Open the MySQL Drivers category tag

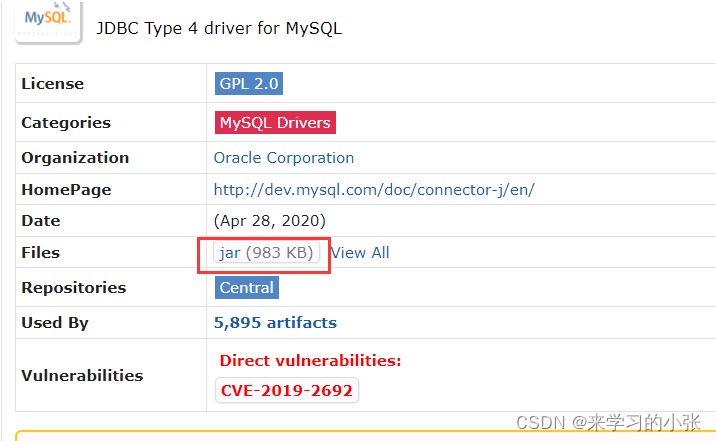[x=275, y=122]
